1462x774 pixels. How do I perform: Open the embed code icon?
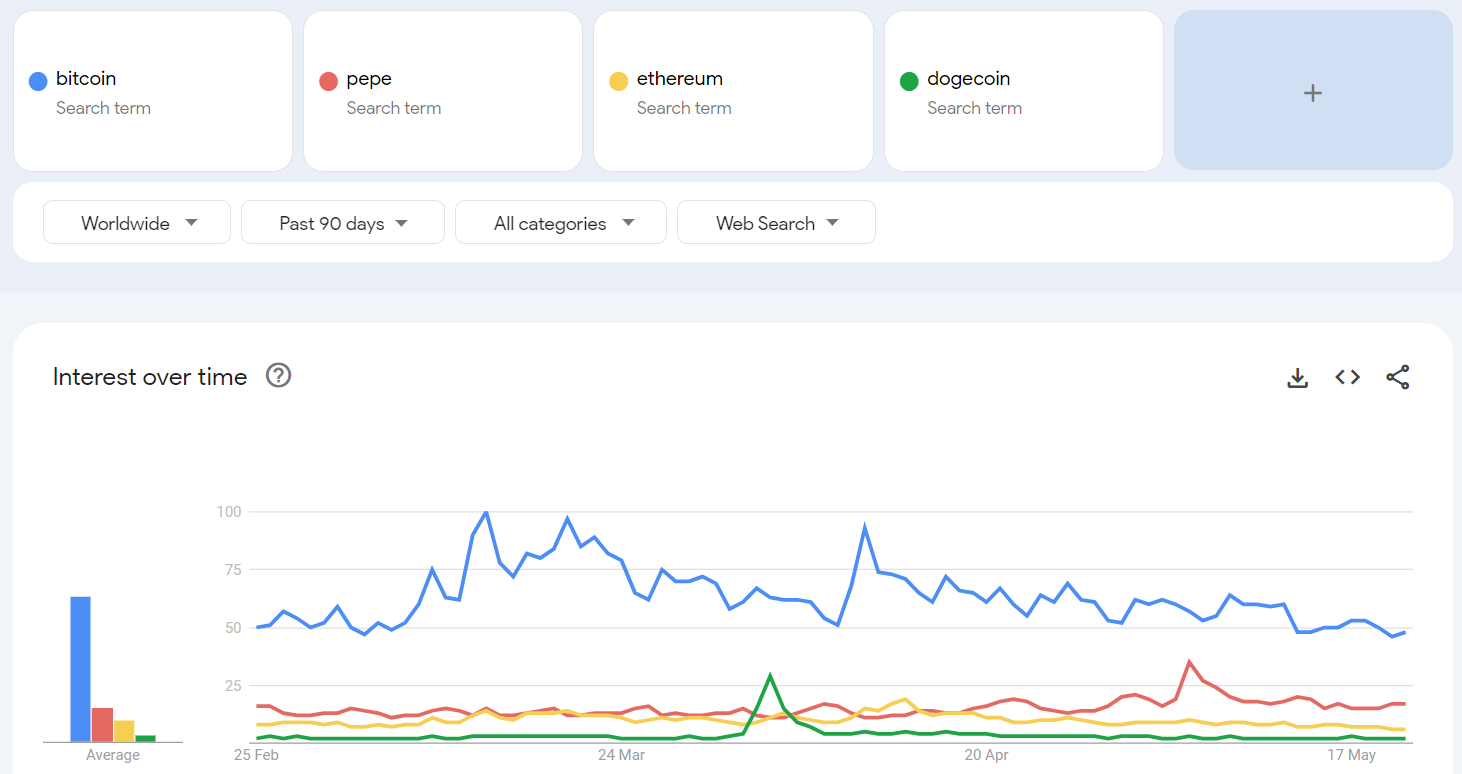point(1347,377)
